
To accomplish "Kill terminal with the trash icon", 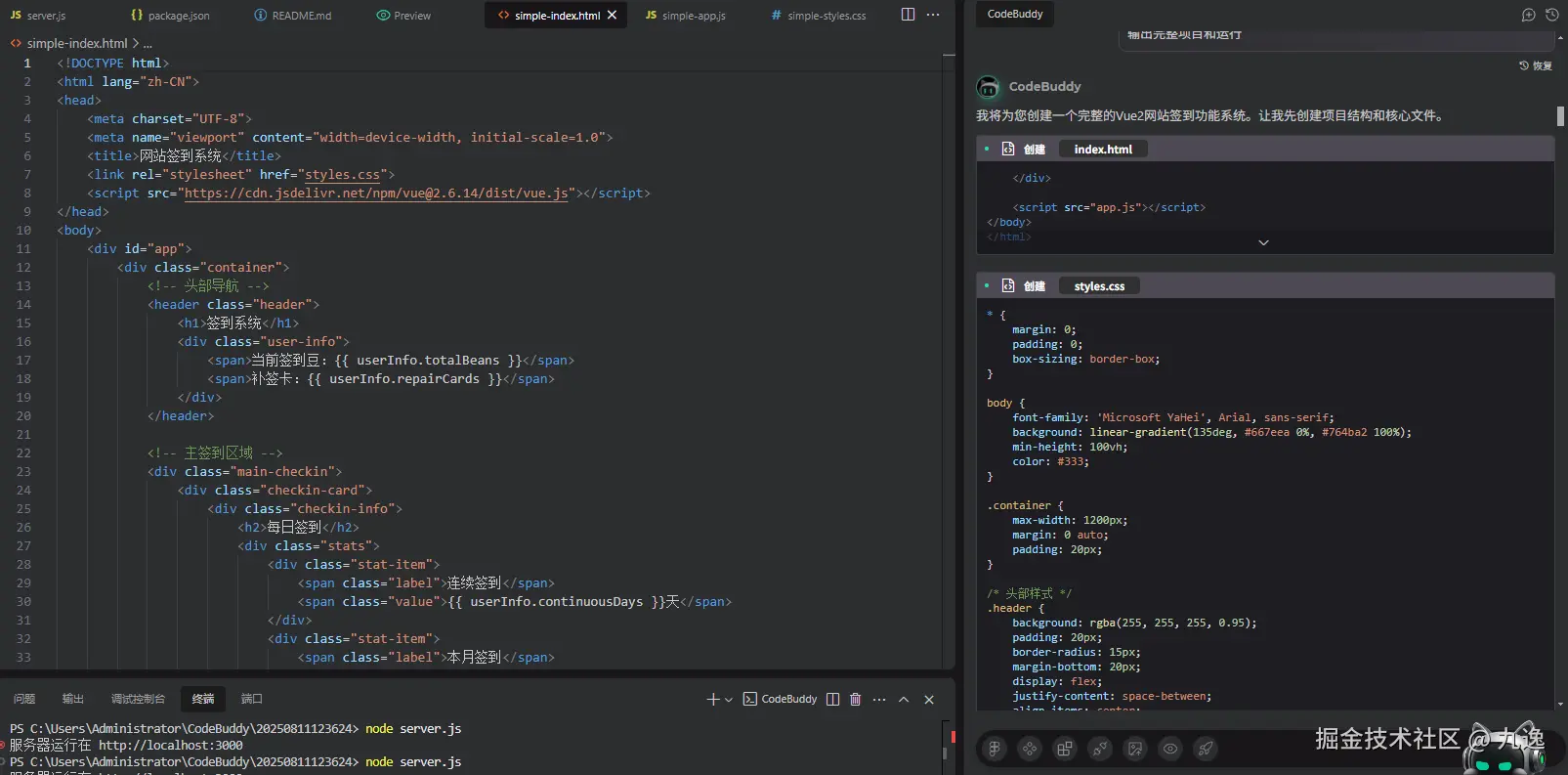I will pos(856,699).
